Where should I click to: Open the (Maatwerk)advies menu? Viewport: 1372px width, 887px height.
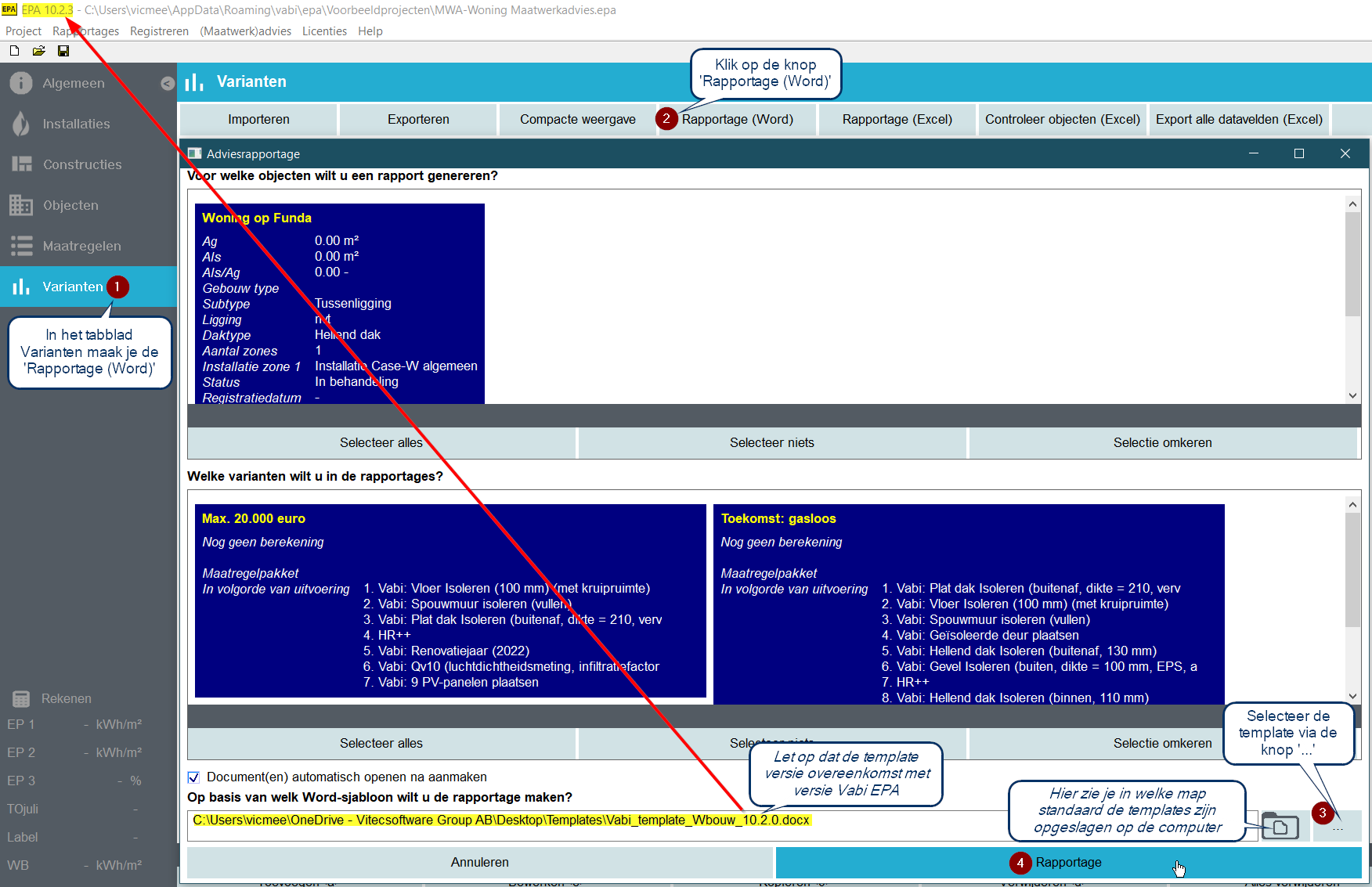tap(245, 31)
